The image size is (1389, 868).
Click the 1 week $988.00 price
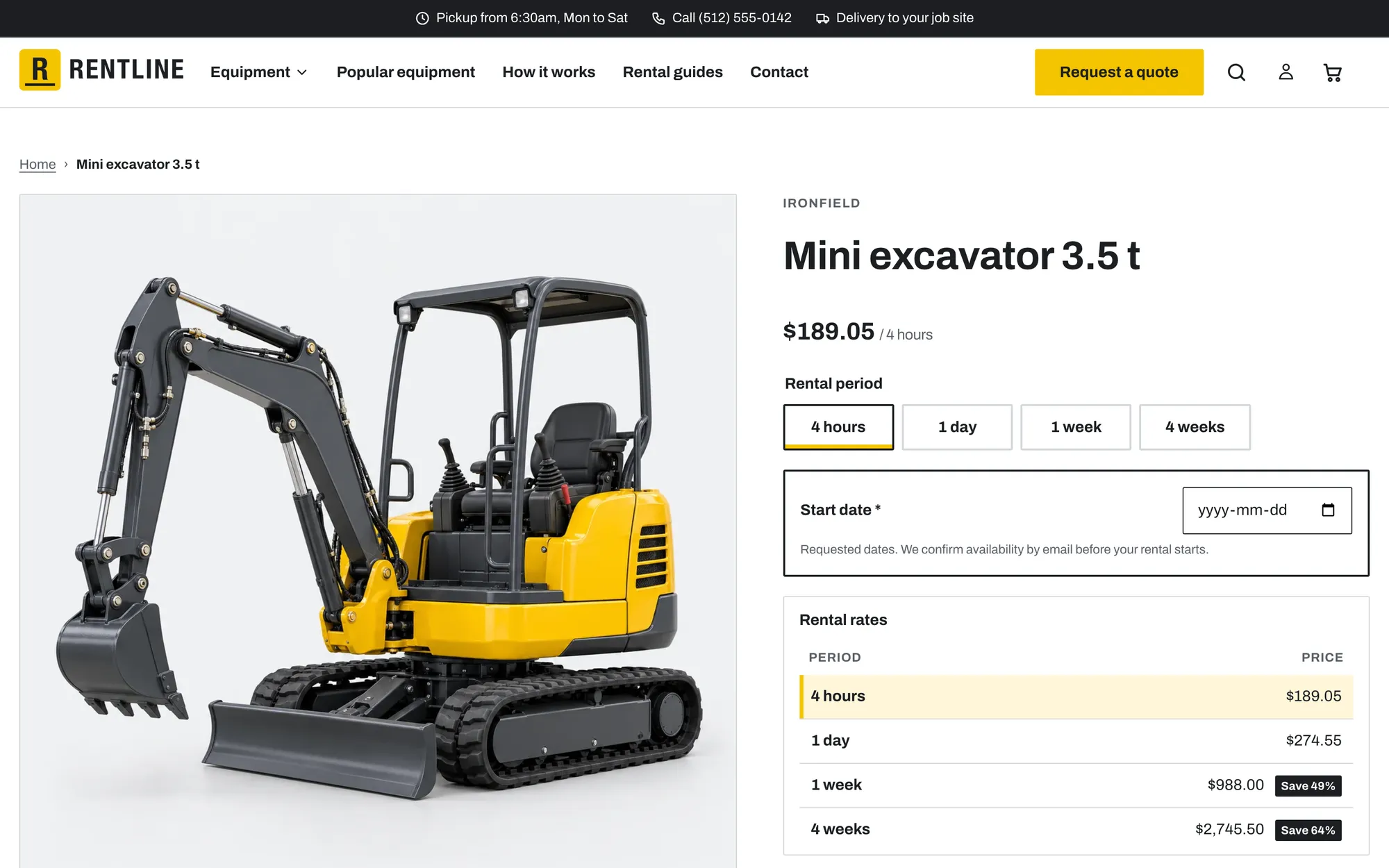coord(1236,785)
